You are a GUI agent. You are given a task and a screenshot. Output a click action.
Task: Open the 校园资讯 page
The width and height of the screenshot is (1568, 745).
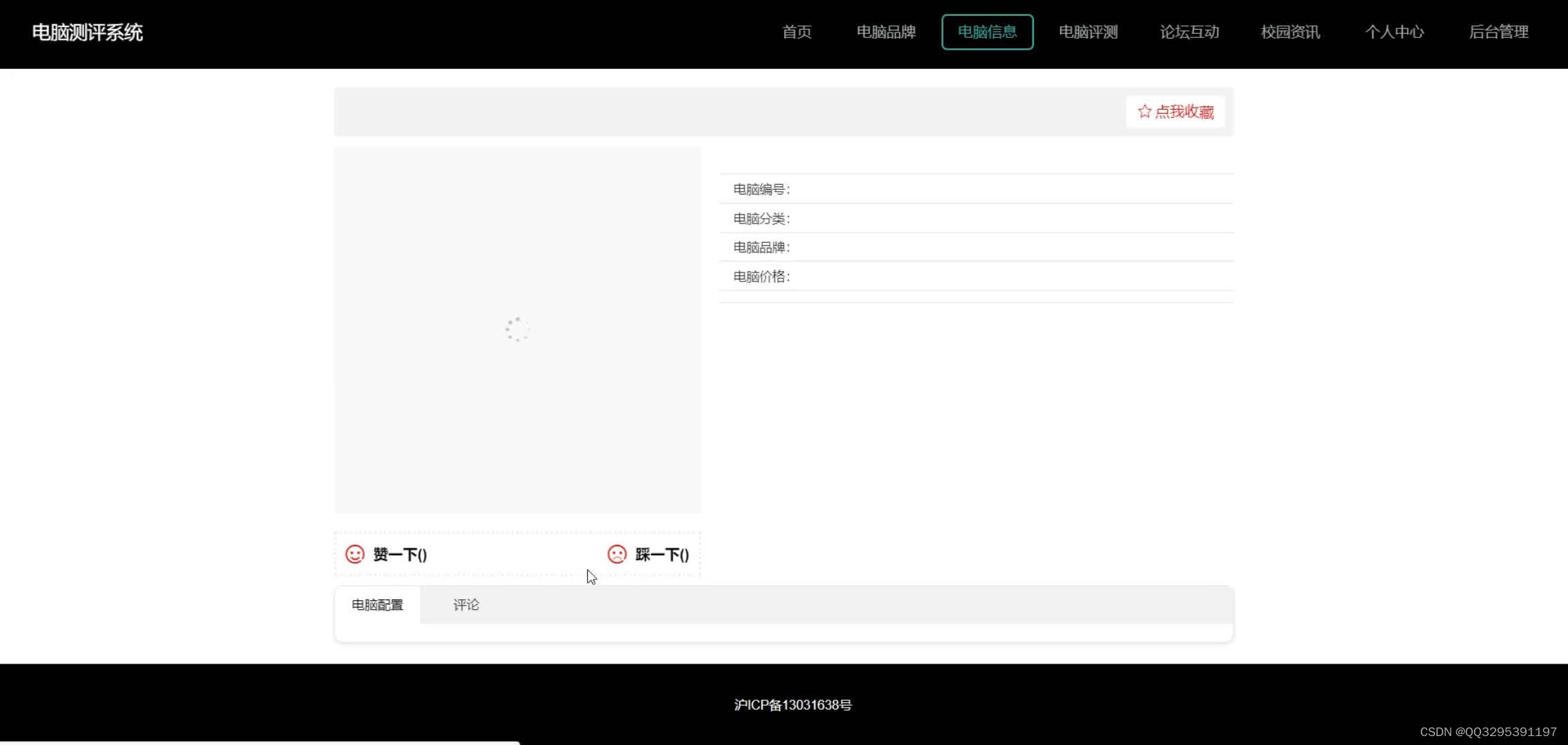pyautogui.click(x=1291, y=32)
